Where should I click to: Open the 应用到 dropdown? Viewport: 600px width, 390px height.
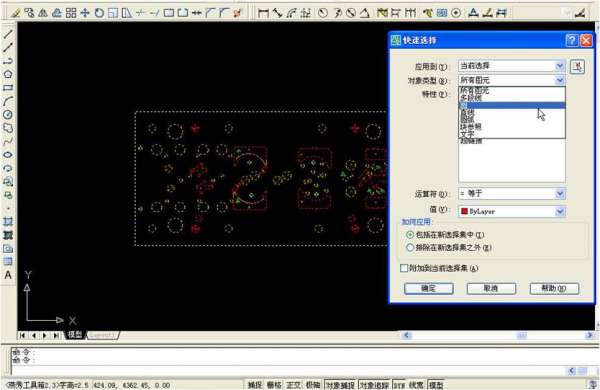pos(512,66)
